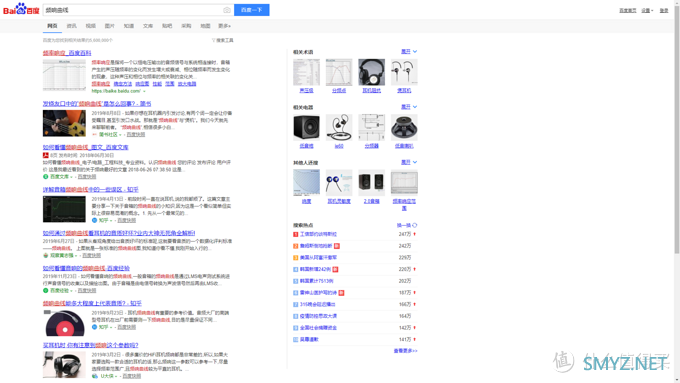
Task: Open dropdown arrow next to 百度文库 source
Action: pos(72,177)
